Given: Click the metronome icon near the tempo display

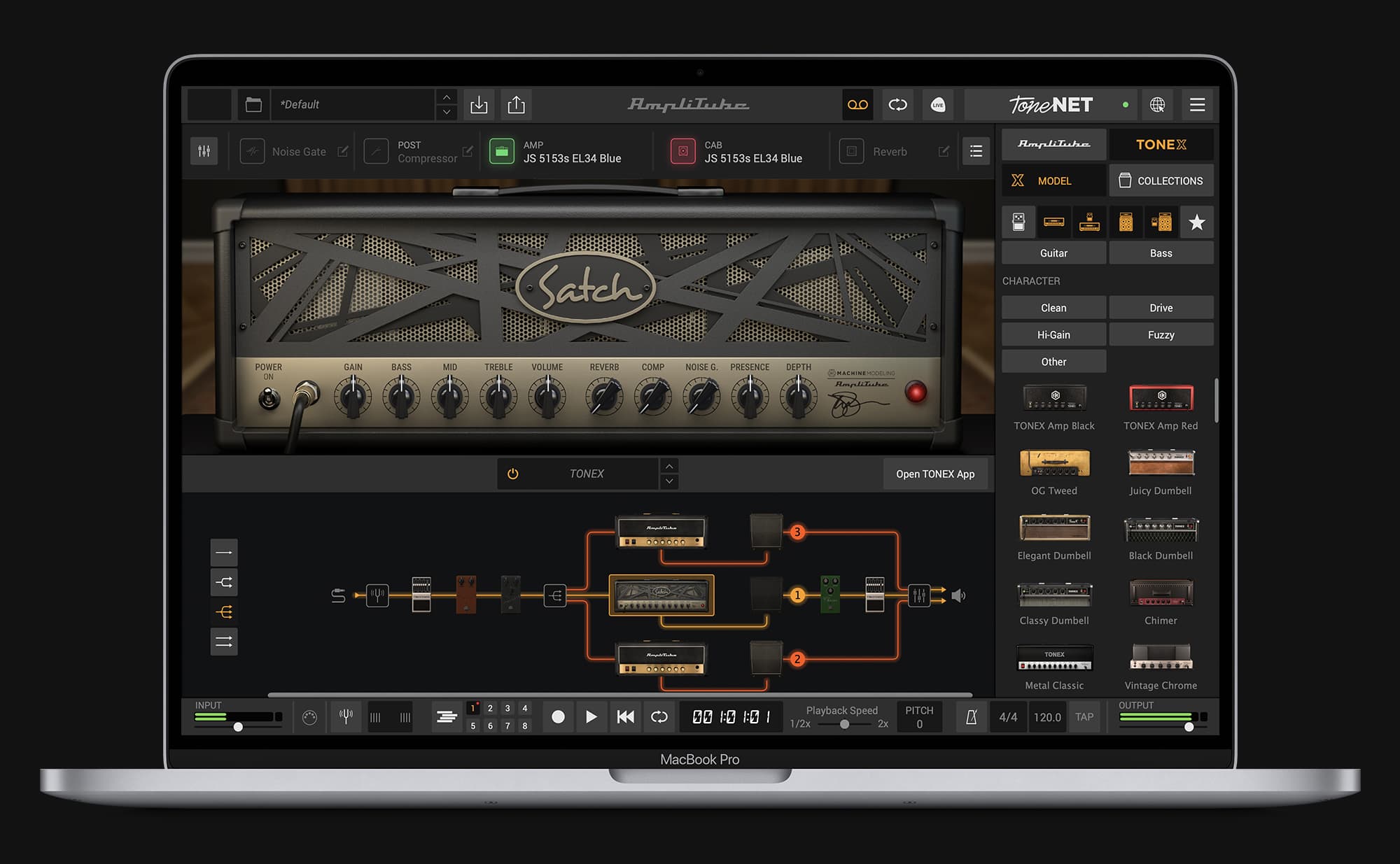Looking at the screenshot, I should 971,716.
